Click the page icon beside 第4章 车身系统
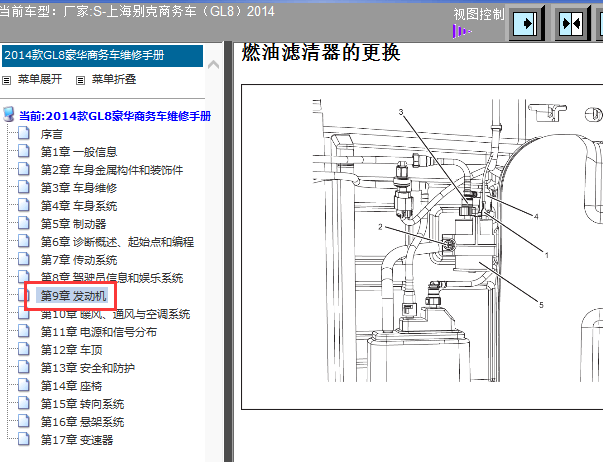The image size is (603, 462). coord(24,205)
